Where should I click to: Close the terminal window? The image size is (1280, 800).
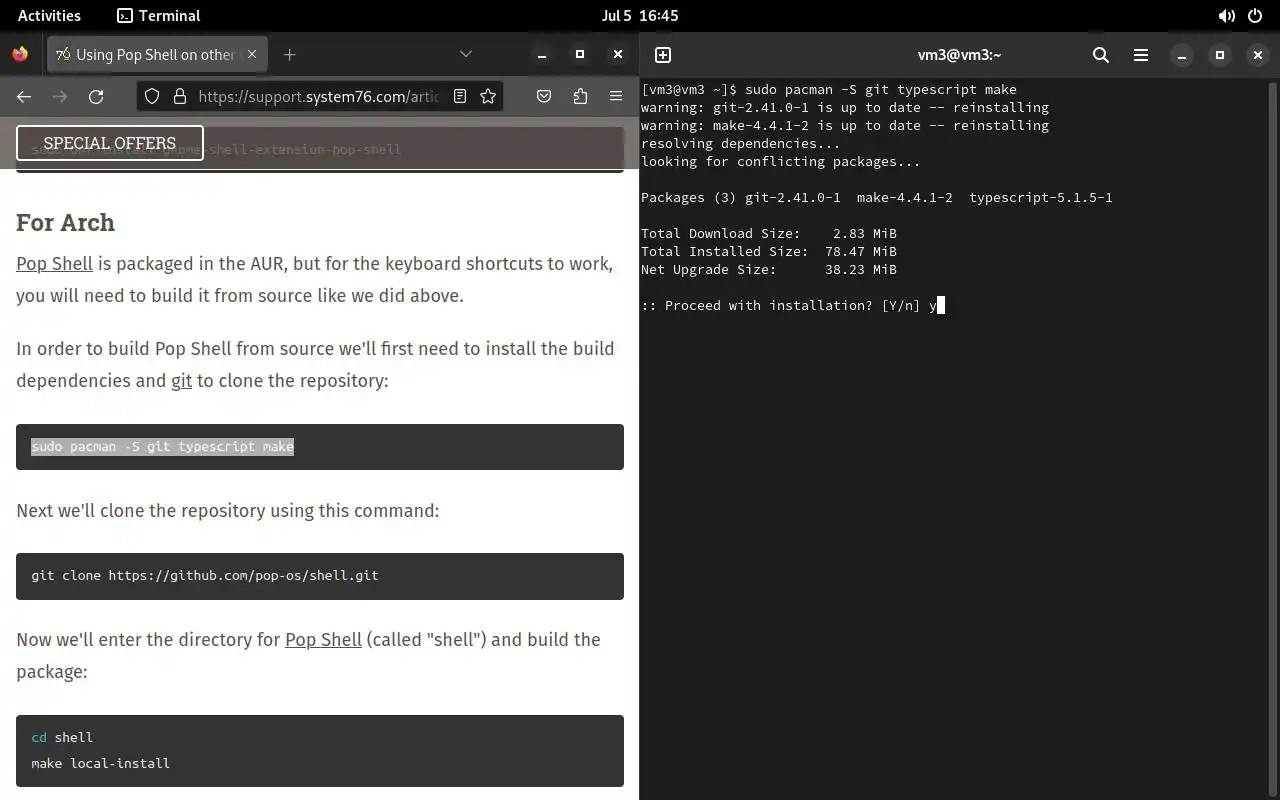[1258, 55]
